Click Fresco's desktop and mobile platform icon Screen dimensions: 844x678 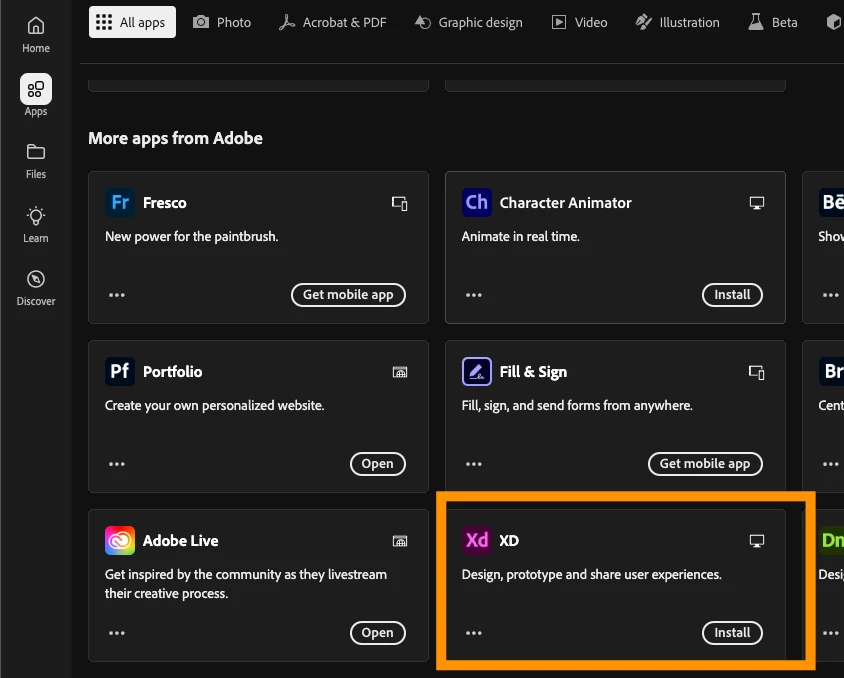click(399, 203)
